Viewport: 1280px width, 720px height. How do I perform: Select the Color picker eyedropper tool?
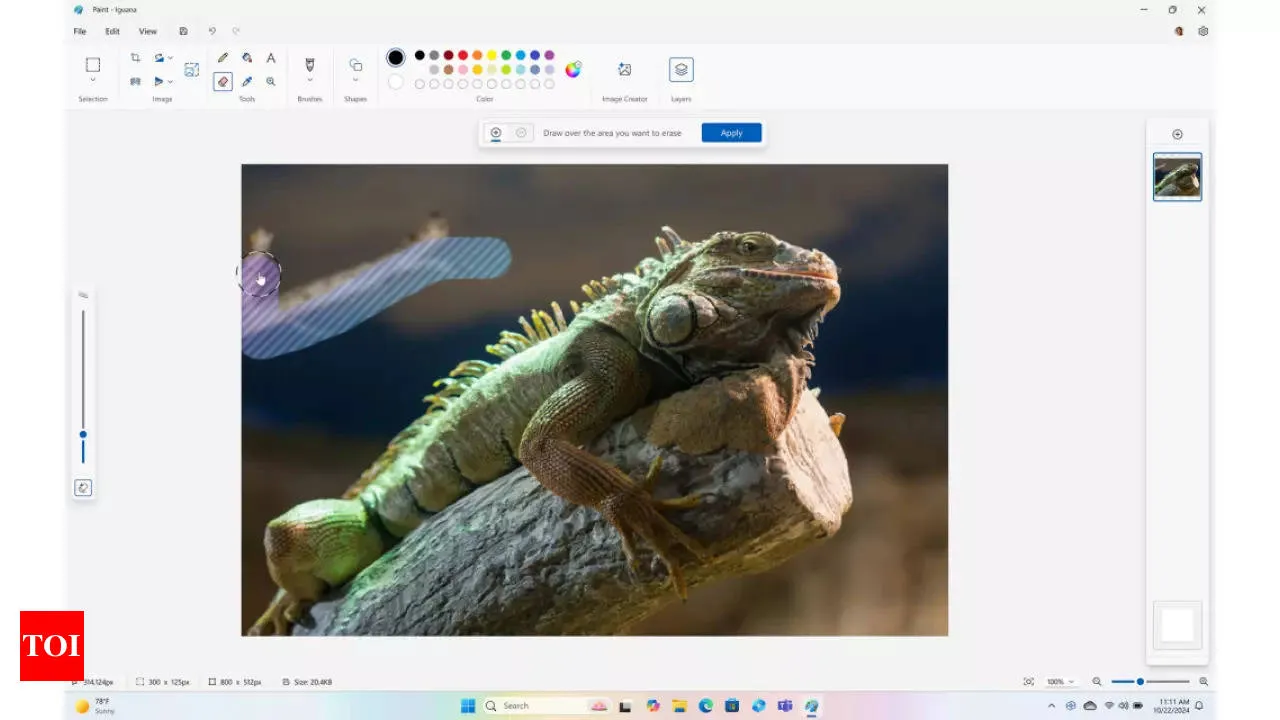247,82
